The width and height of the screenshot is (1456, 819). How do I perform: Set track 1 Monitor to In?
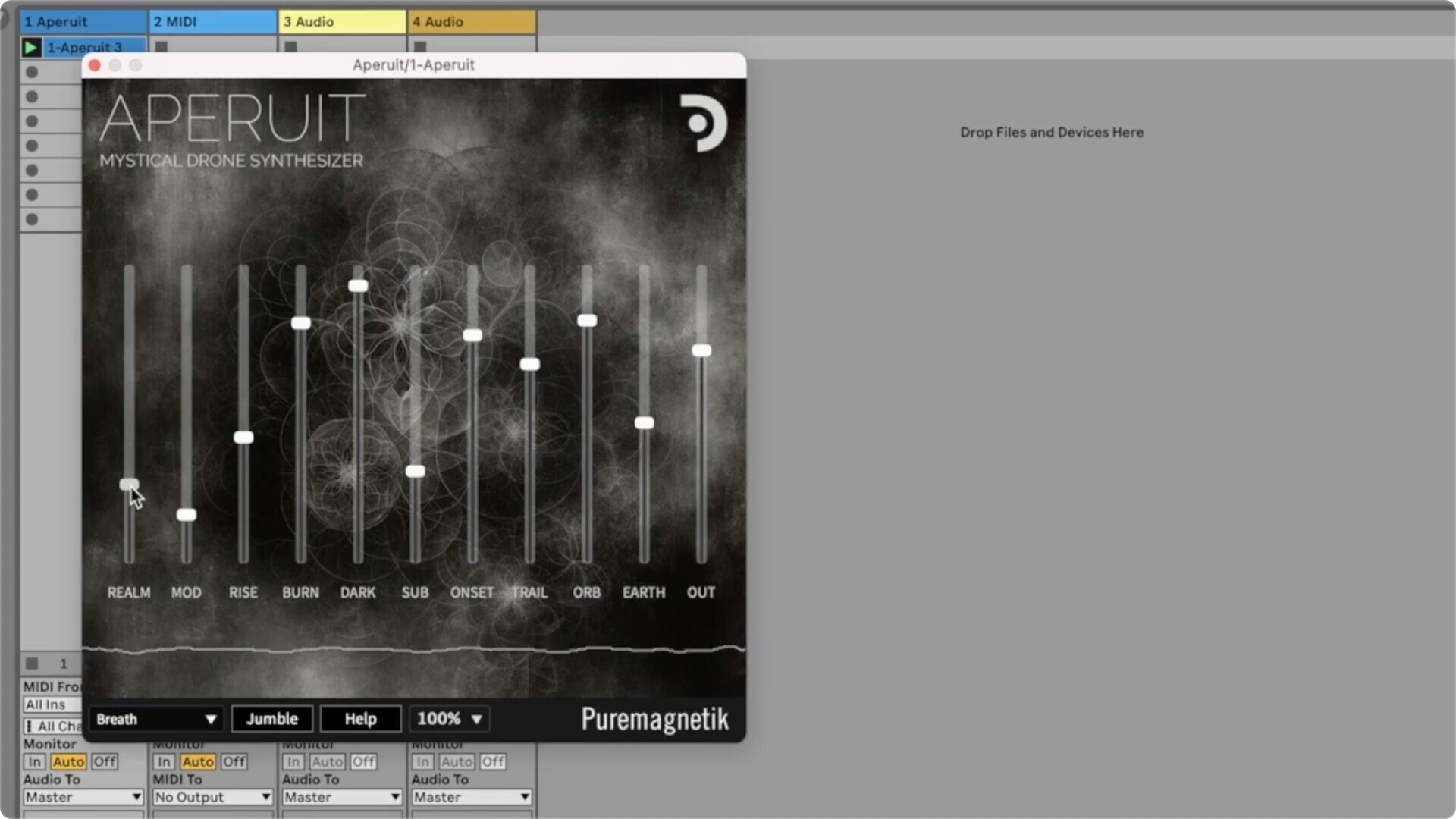tap(34, 761)
